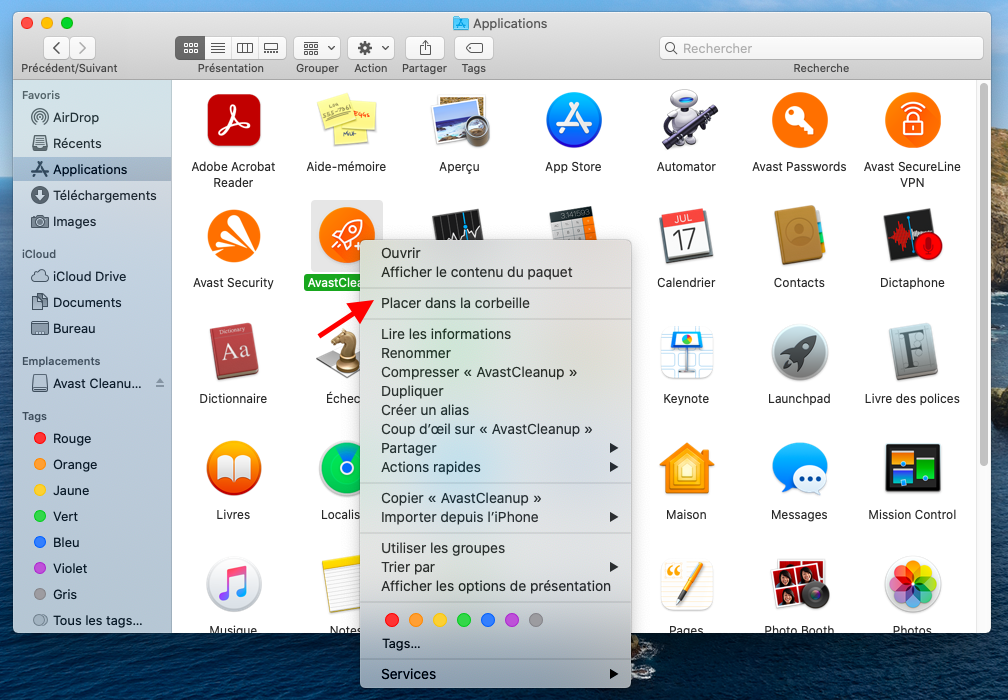Viewport: 1008px width, 700px height.
Task: Choose Afficher le contenu du paquet
Action: click(x=496, y=273)
